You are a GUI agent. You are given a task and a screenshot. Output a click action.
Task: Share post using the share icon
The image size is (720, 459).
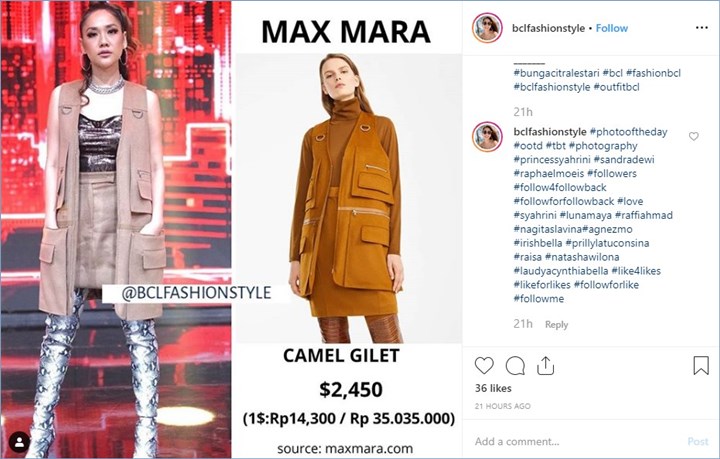[x=546, y=366]
